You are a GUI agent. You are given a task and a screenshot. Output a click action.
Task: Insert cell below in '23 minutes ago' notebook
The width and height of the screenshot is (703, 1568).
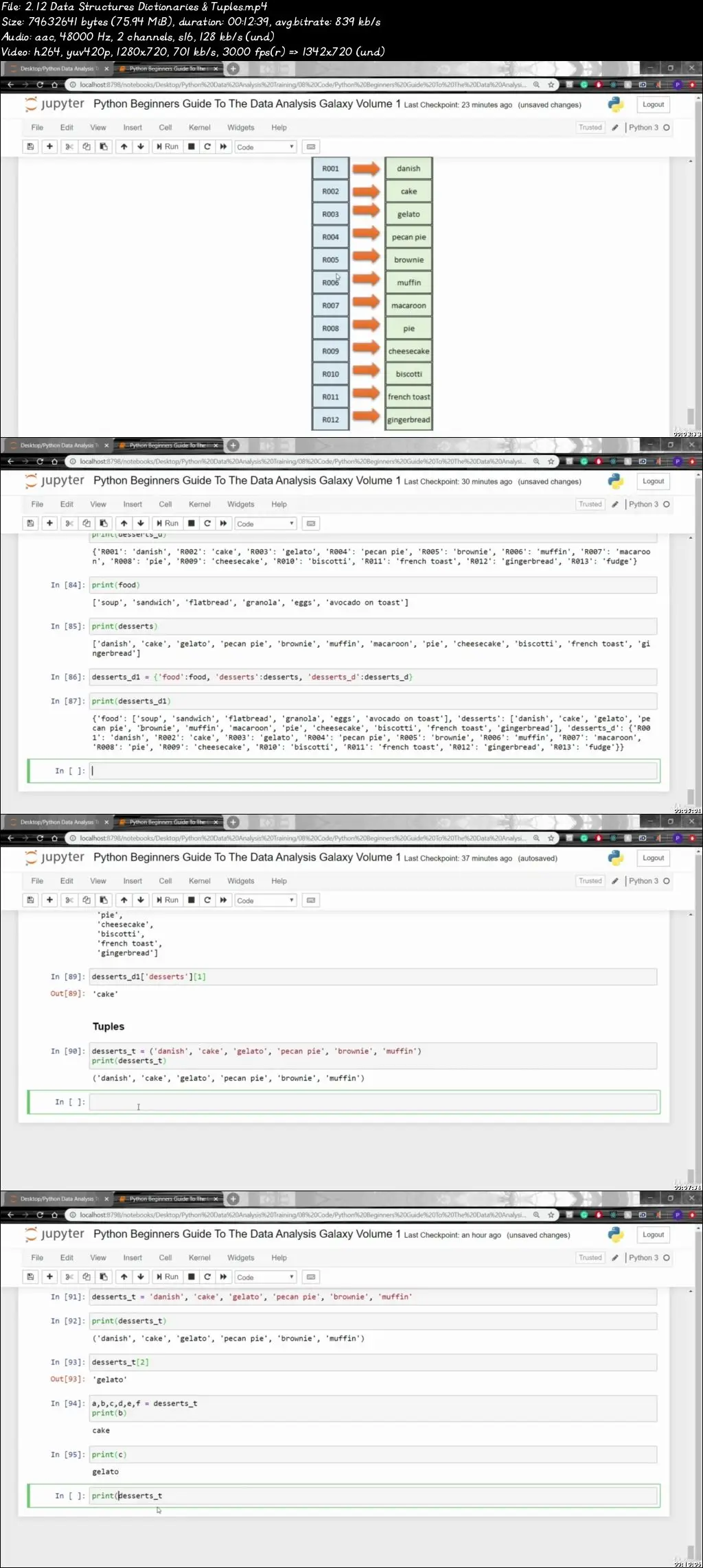pyautogui.click(x=49, y=146)
